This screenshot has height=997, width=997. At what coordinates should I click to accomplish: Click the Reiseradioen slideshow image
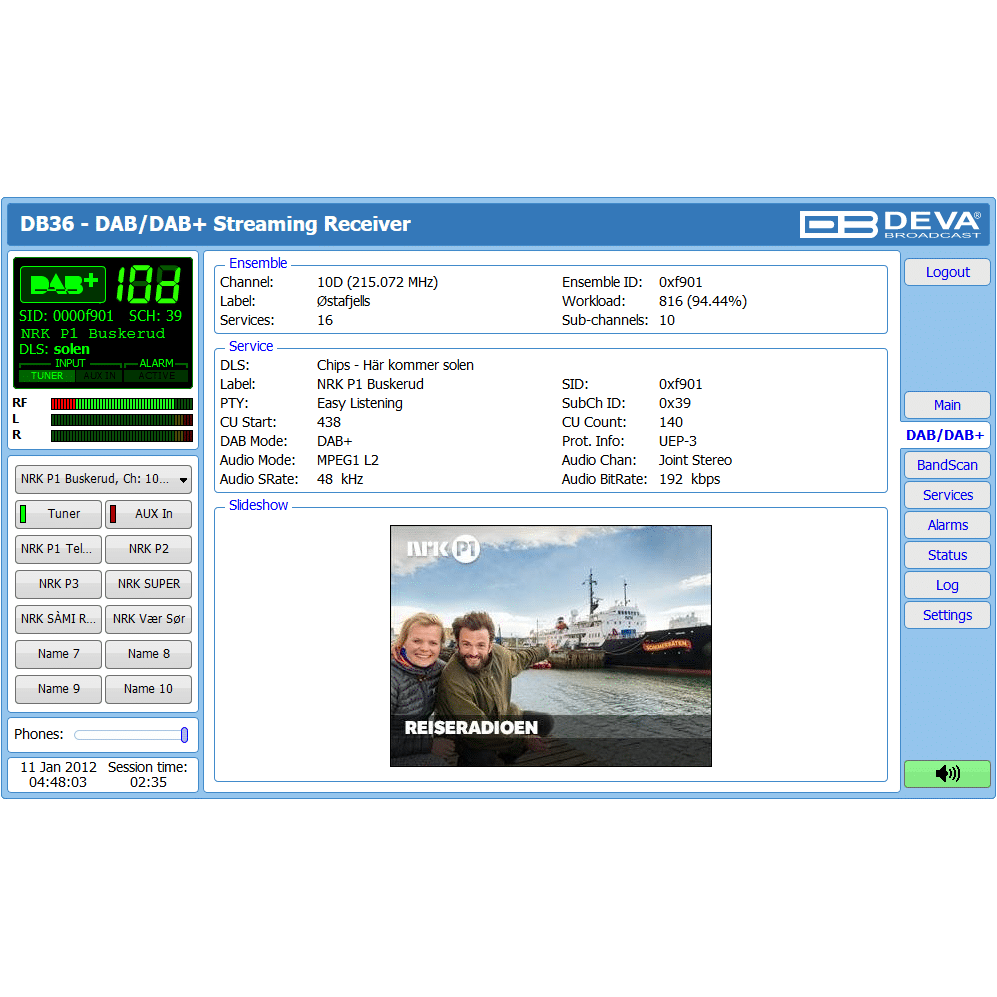click(x=550, y=646)
